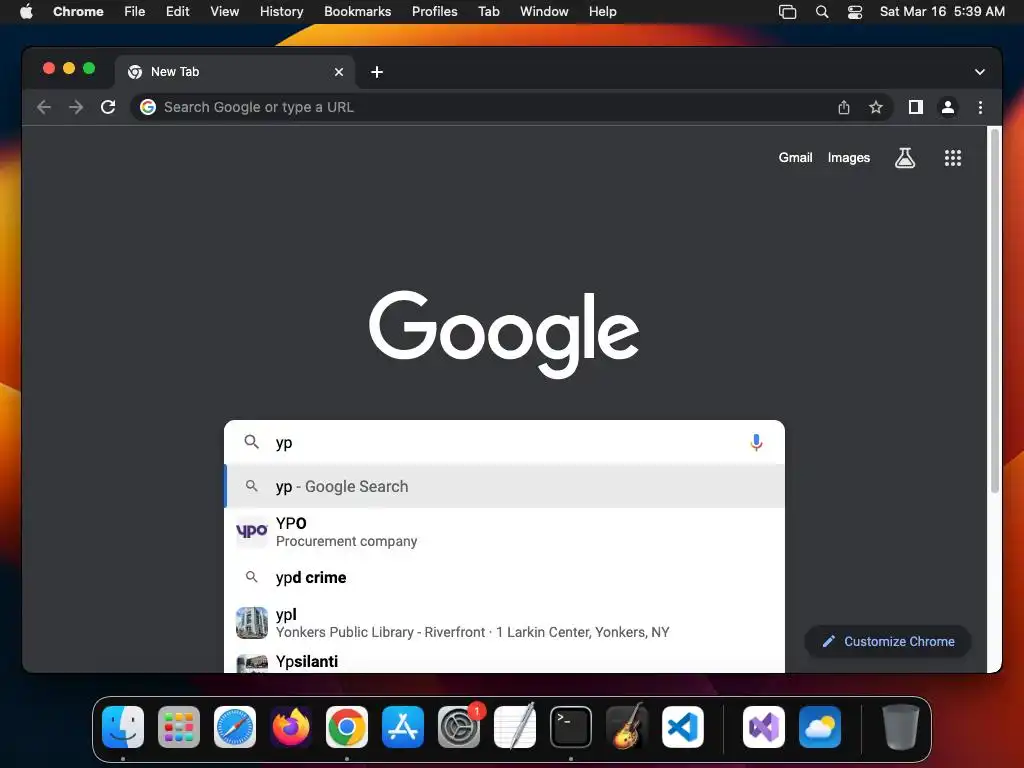This screenshot has height=768, width=1024.
Task: Click the Yonkers library photo thumbnail
Action: 251,623
